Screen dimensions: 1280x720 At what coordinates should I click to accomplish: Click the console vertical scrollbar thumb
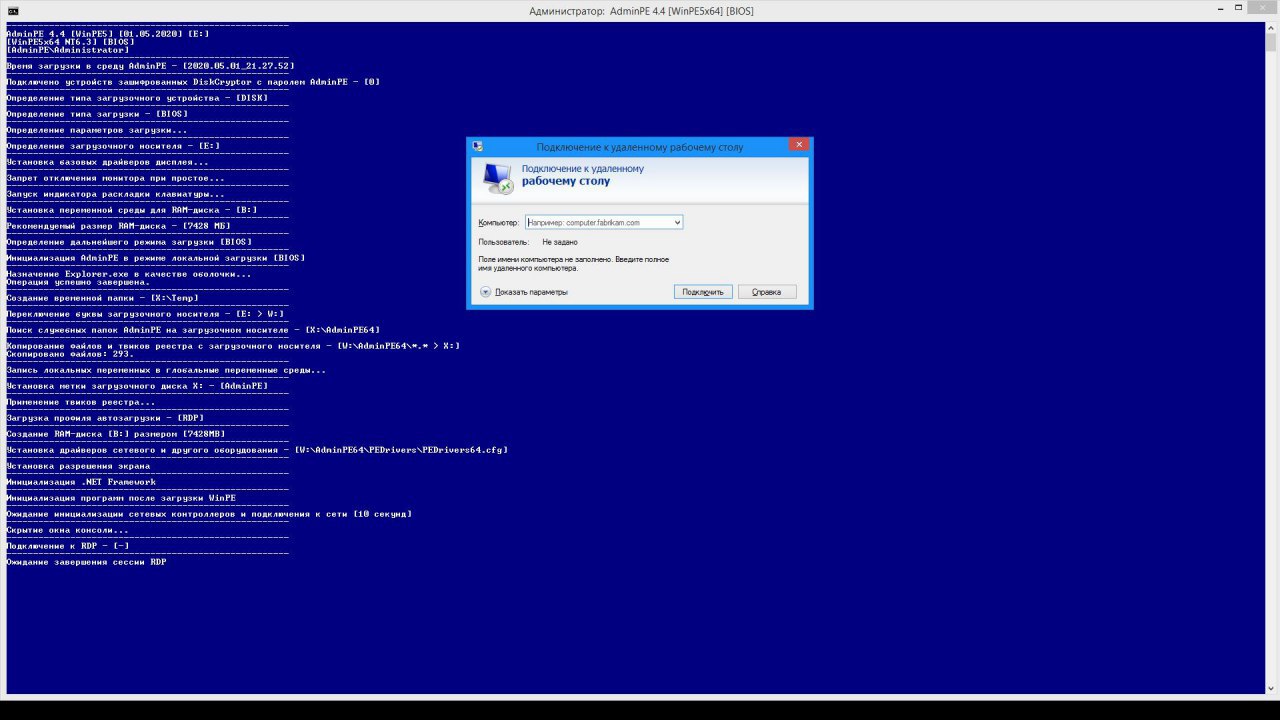click(1272, 43)
